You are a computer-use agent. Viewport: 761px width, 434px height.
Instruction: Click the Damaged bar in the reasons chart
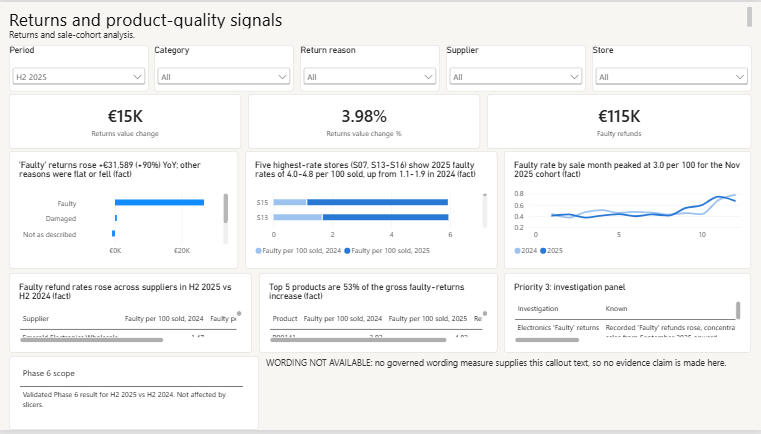point(116,218)
